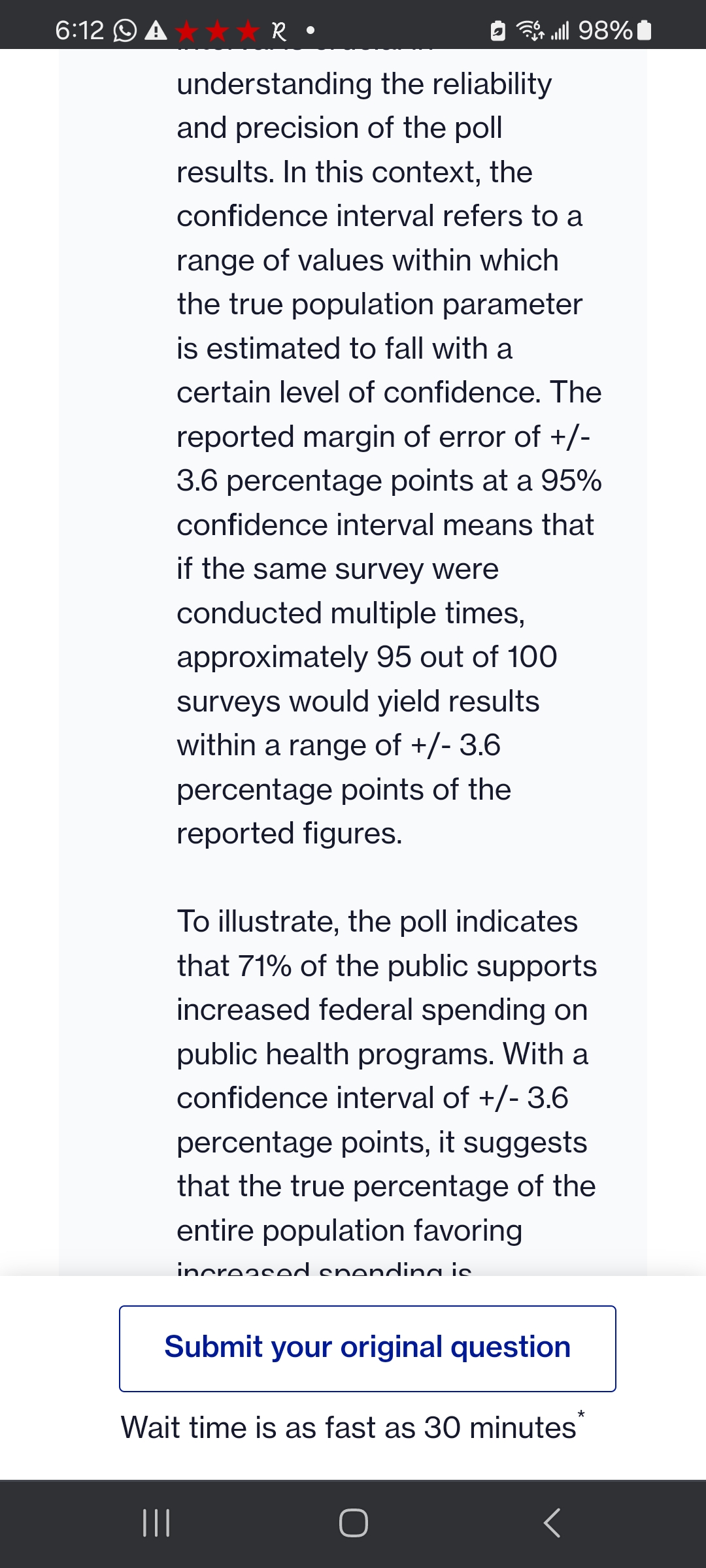The width and height of the screenshot is (706, 1568).
Task: Open the WhatsApp notification icon
Action: click(x=126, y=29)
